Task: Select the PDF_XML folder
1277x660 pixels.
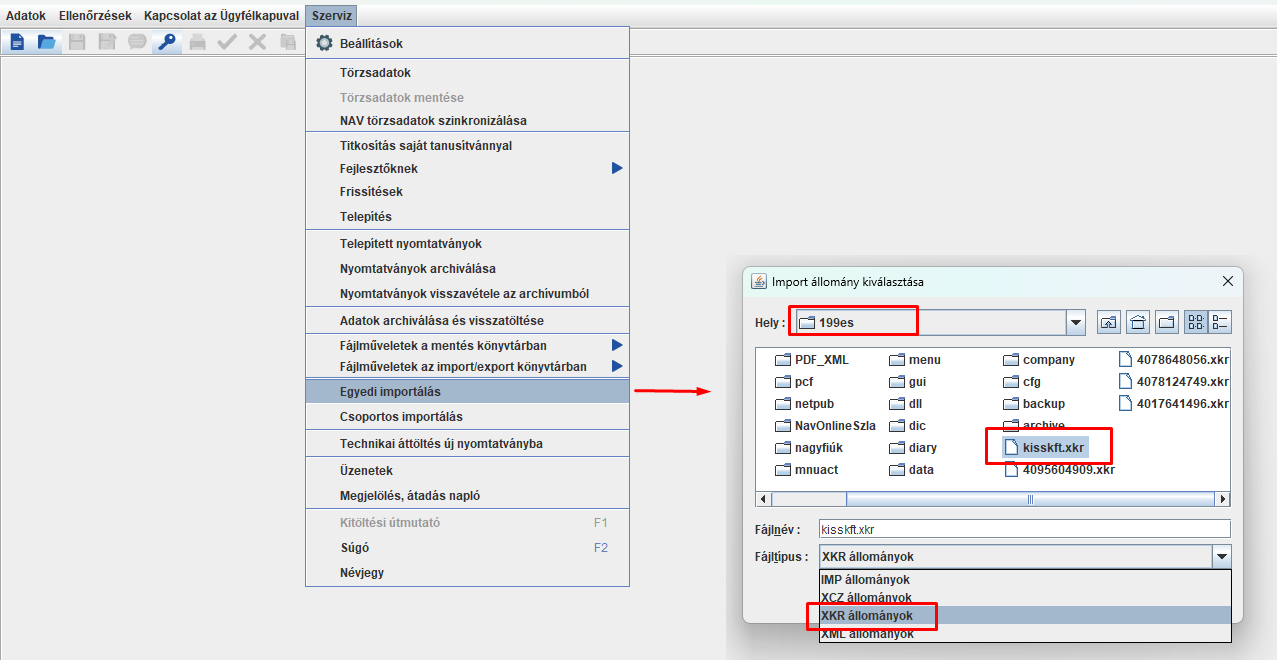Action: (813, 360)
